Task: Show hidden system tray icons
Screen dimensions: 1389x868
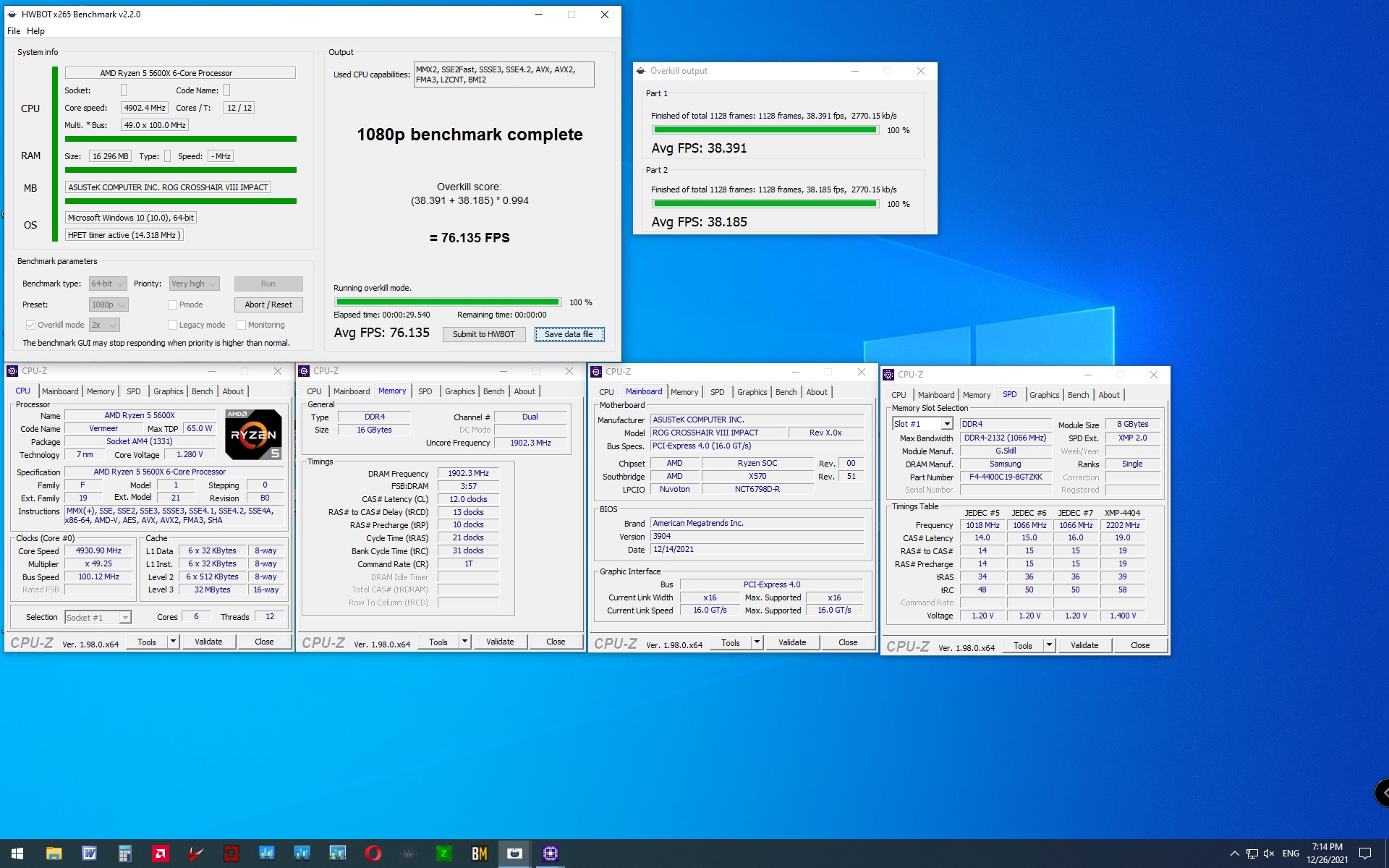Action: [1234, 854]
